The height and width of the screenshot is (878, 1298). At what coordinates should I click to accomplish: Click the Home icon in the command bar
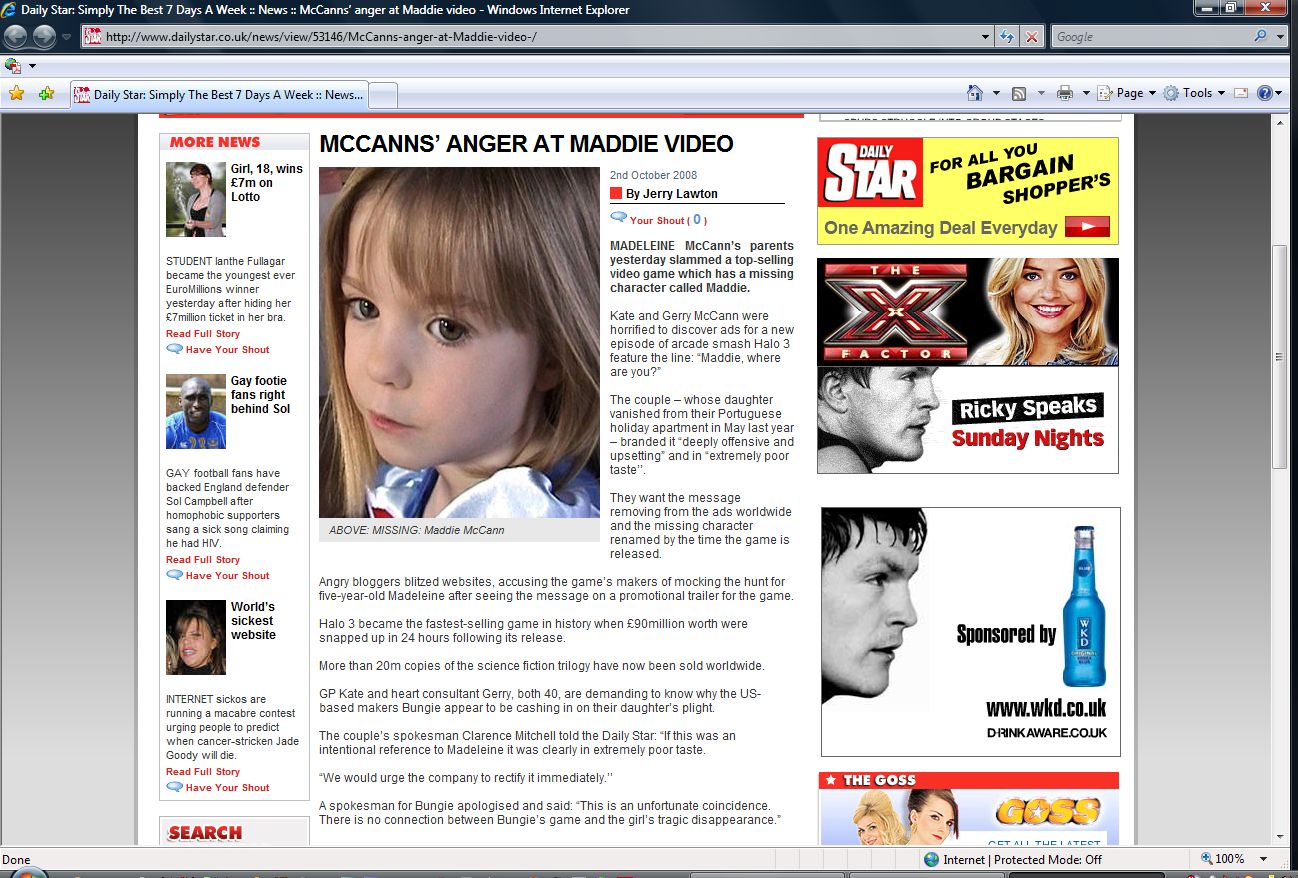click(x=975, y=93)
